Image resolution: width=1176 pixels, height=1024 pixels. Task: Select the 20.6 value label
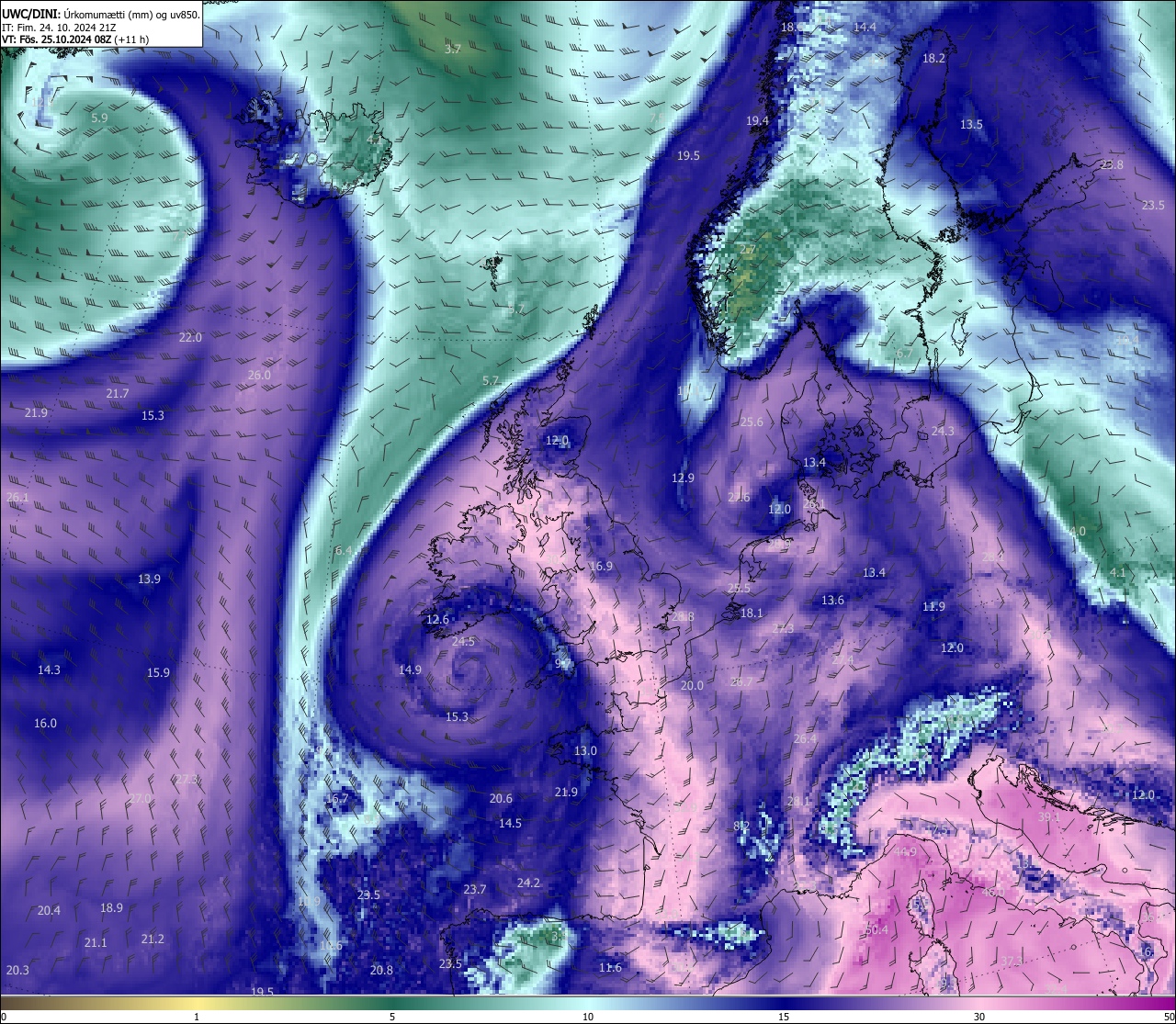pos(501,799)
